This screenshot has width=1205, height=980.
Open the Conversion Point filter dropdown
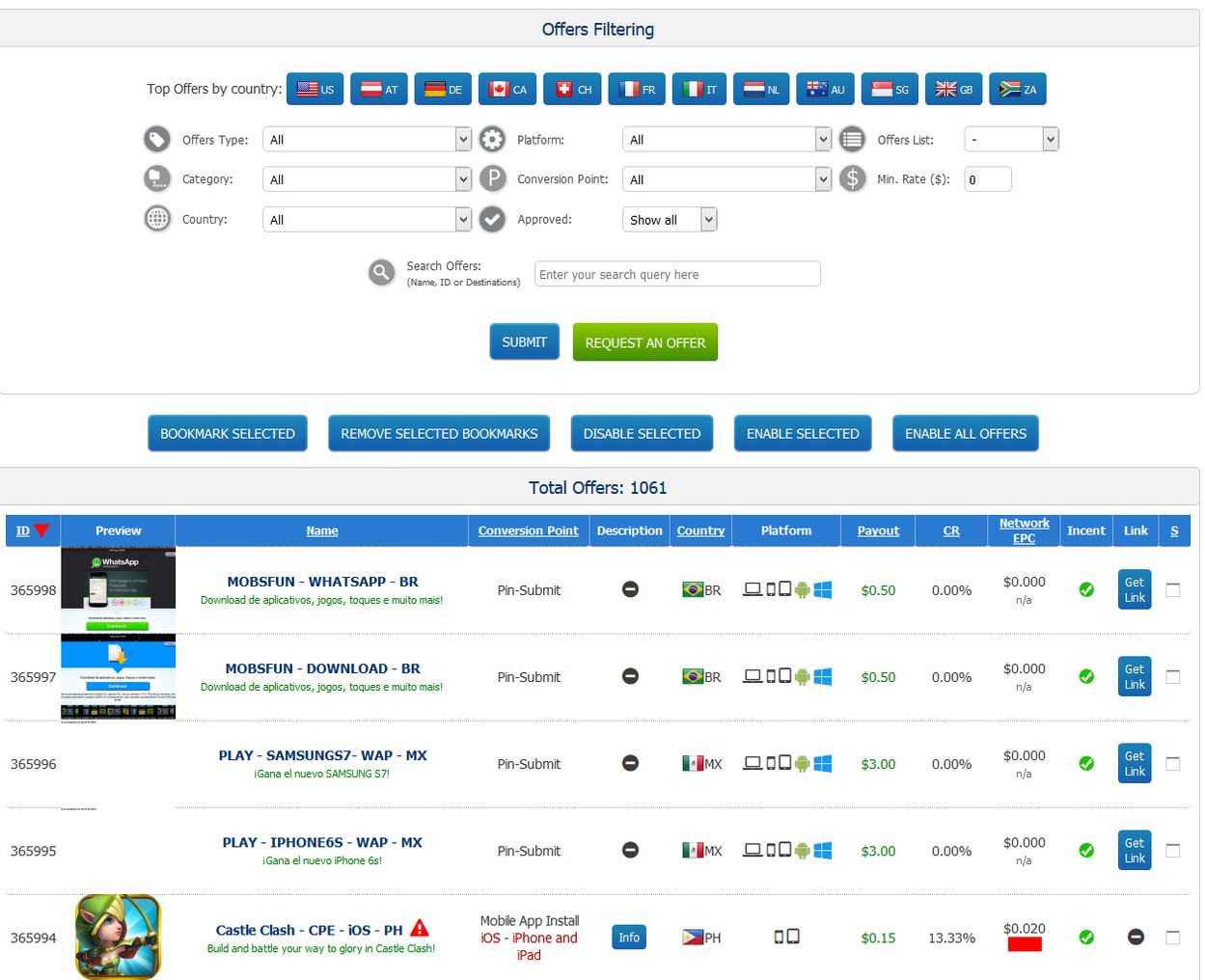(726, 179)
